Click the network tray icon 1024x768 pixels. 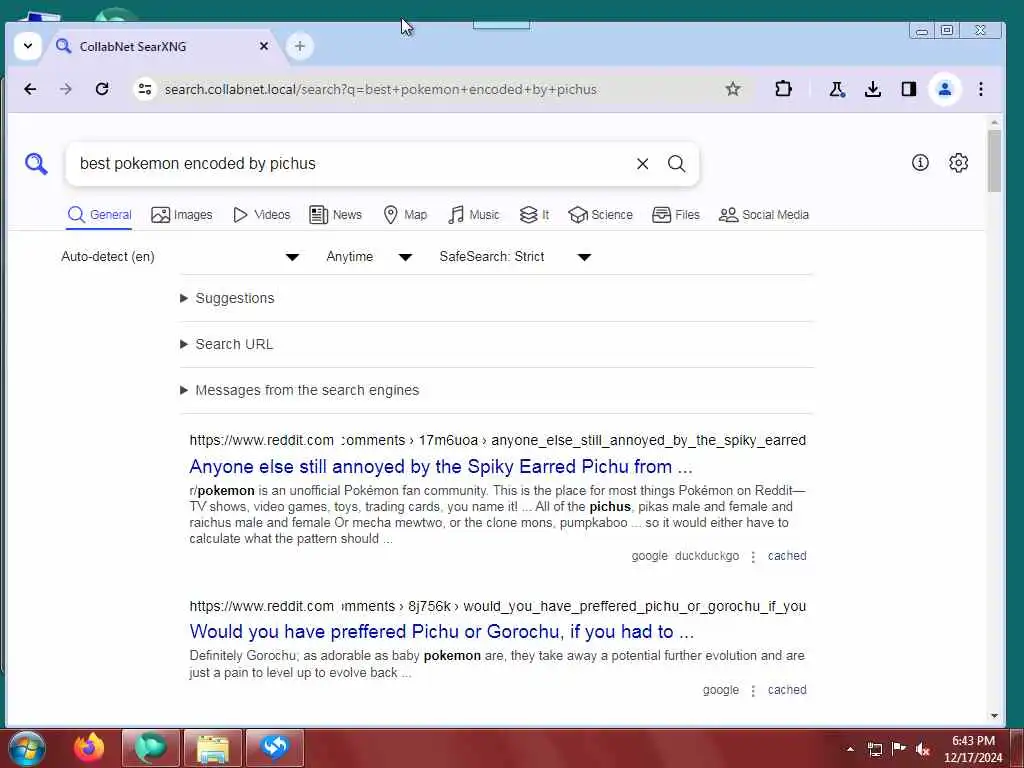[875, 749]
